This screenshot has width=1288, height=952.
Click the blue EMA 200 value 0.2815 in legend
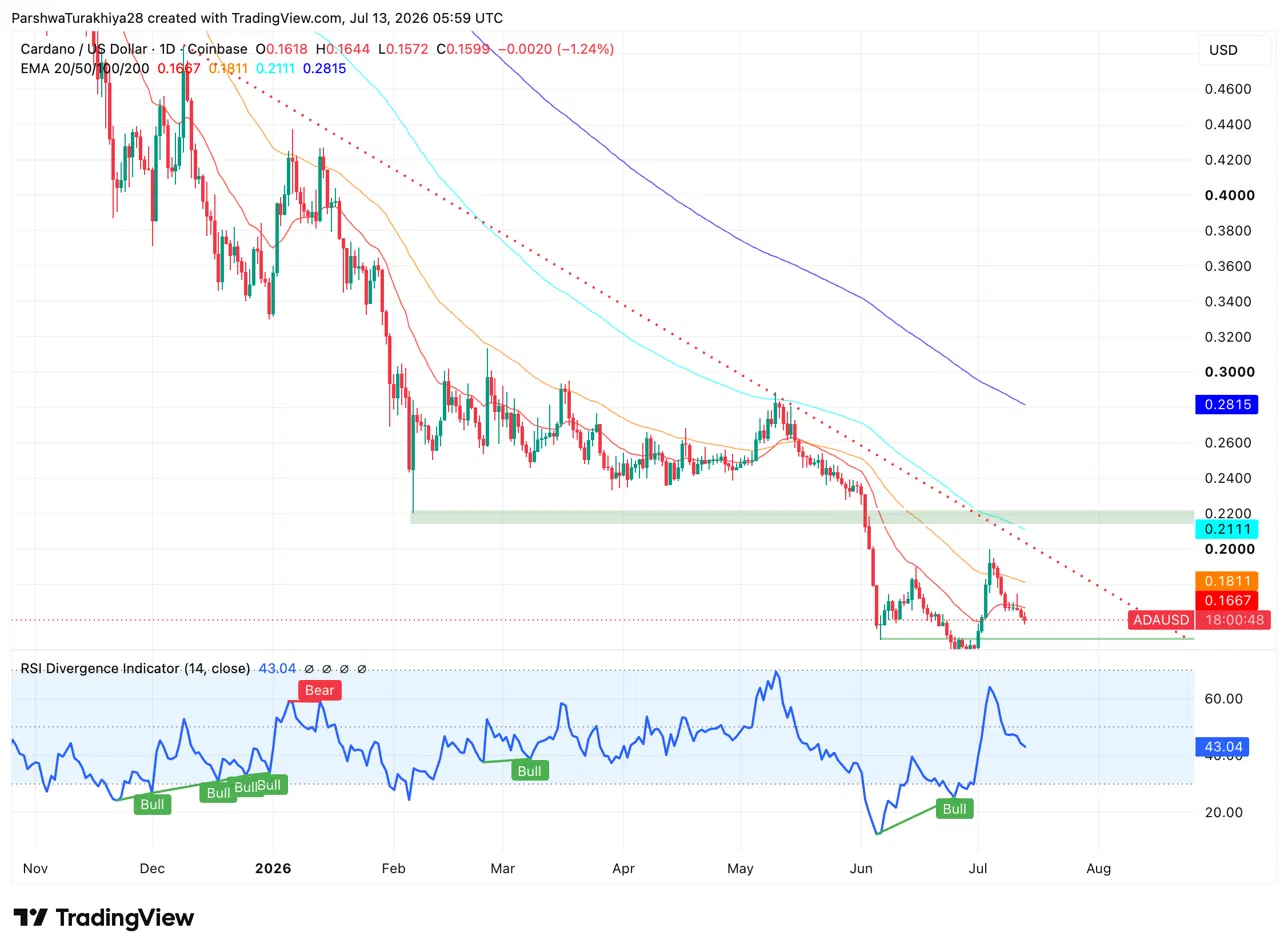point(324,67)
